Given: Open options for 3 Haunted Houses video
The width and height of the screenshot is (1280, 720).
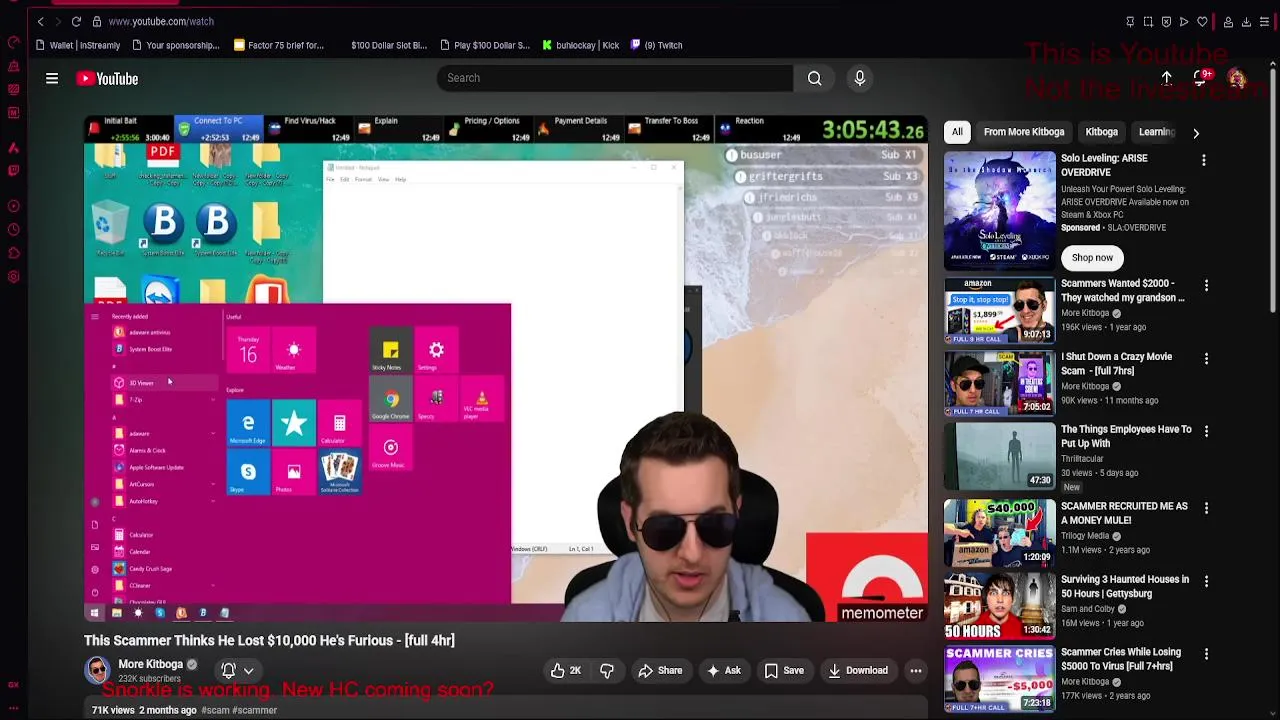Looking at the screenshot, I should (x=1206, y=581).
